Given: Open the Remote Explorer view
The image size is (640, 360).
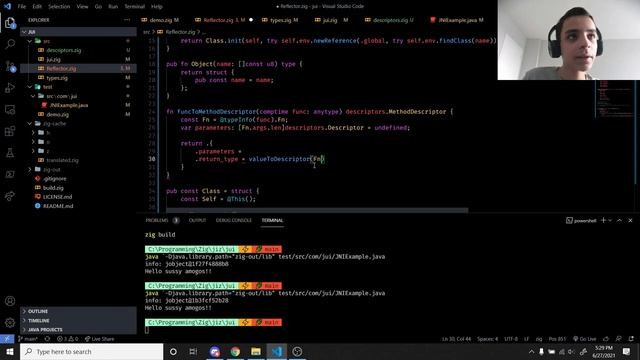Looking at the screenshot, I should tap(10, 109).
